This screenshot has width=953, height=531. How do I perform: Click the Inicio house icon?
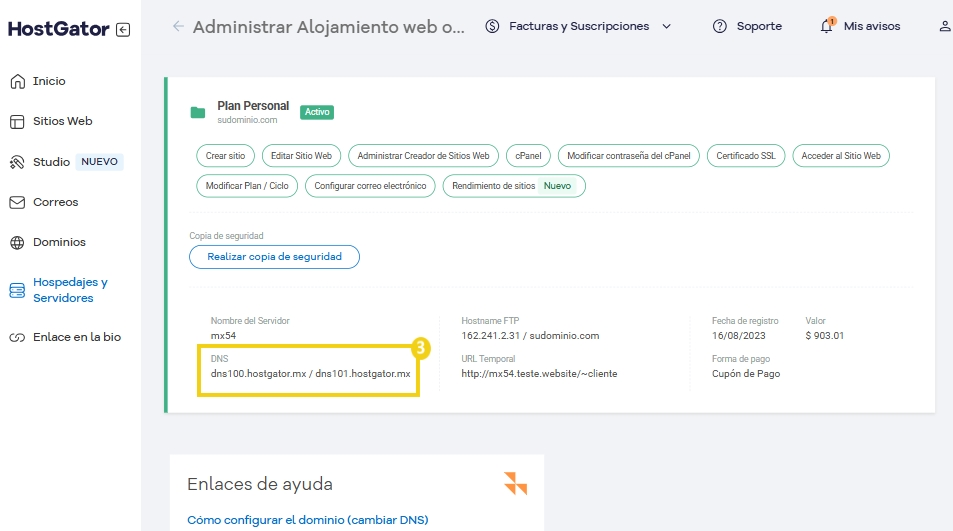[18, 81]
